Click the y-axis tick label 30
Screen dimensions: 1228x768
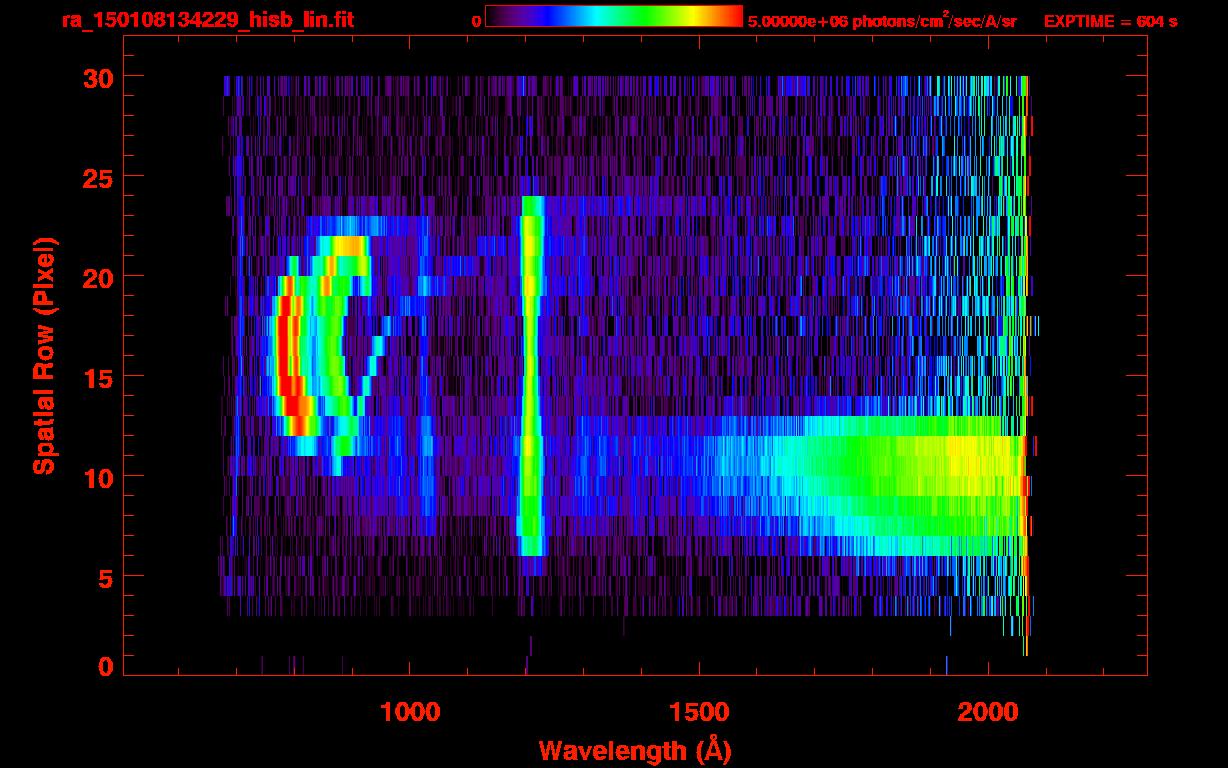(x=98, y=77)
